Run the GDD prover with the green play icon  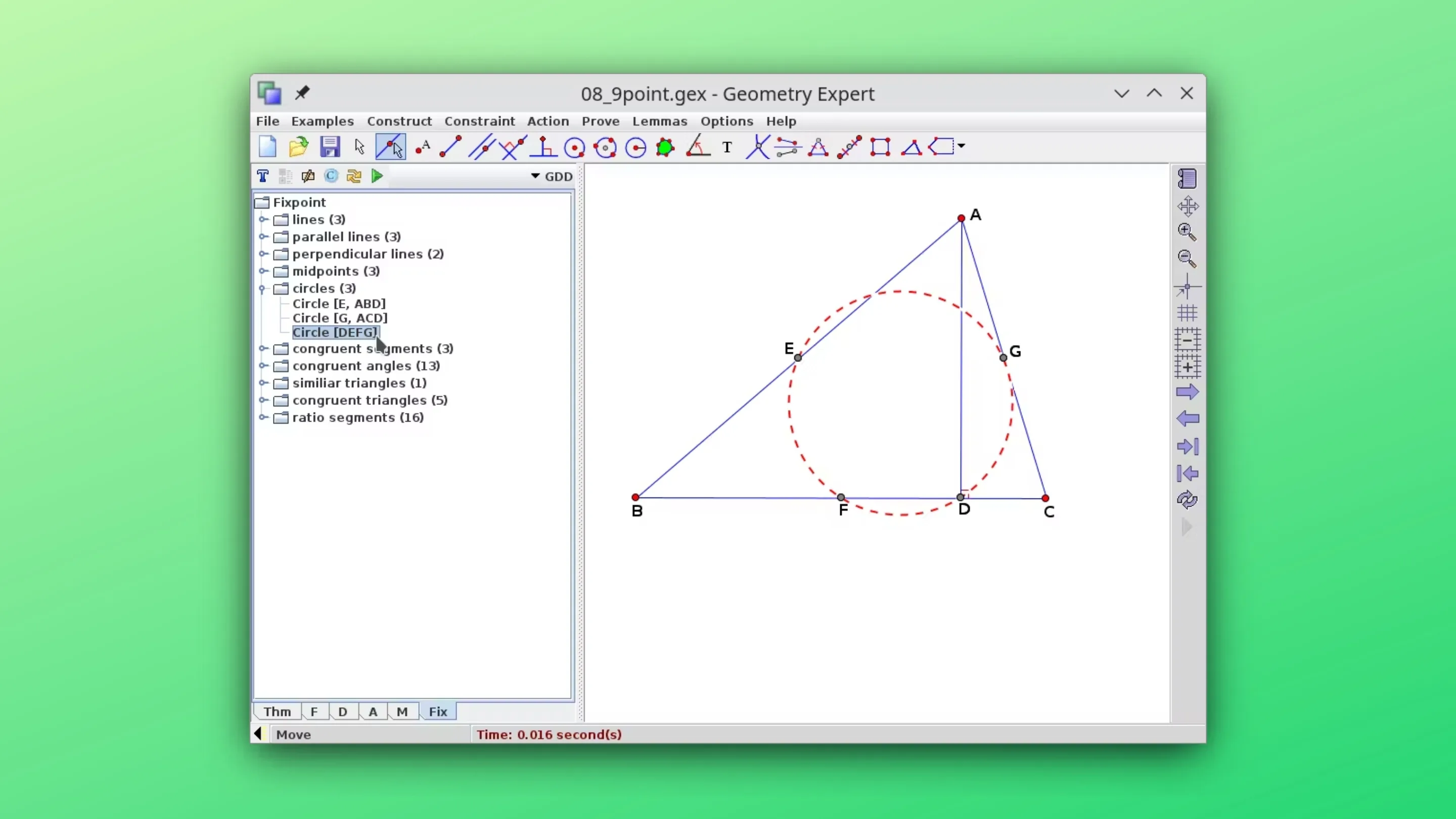click(377, 176)
